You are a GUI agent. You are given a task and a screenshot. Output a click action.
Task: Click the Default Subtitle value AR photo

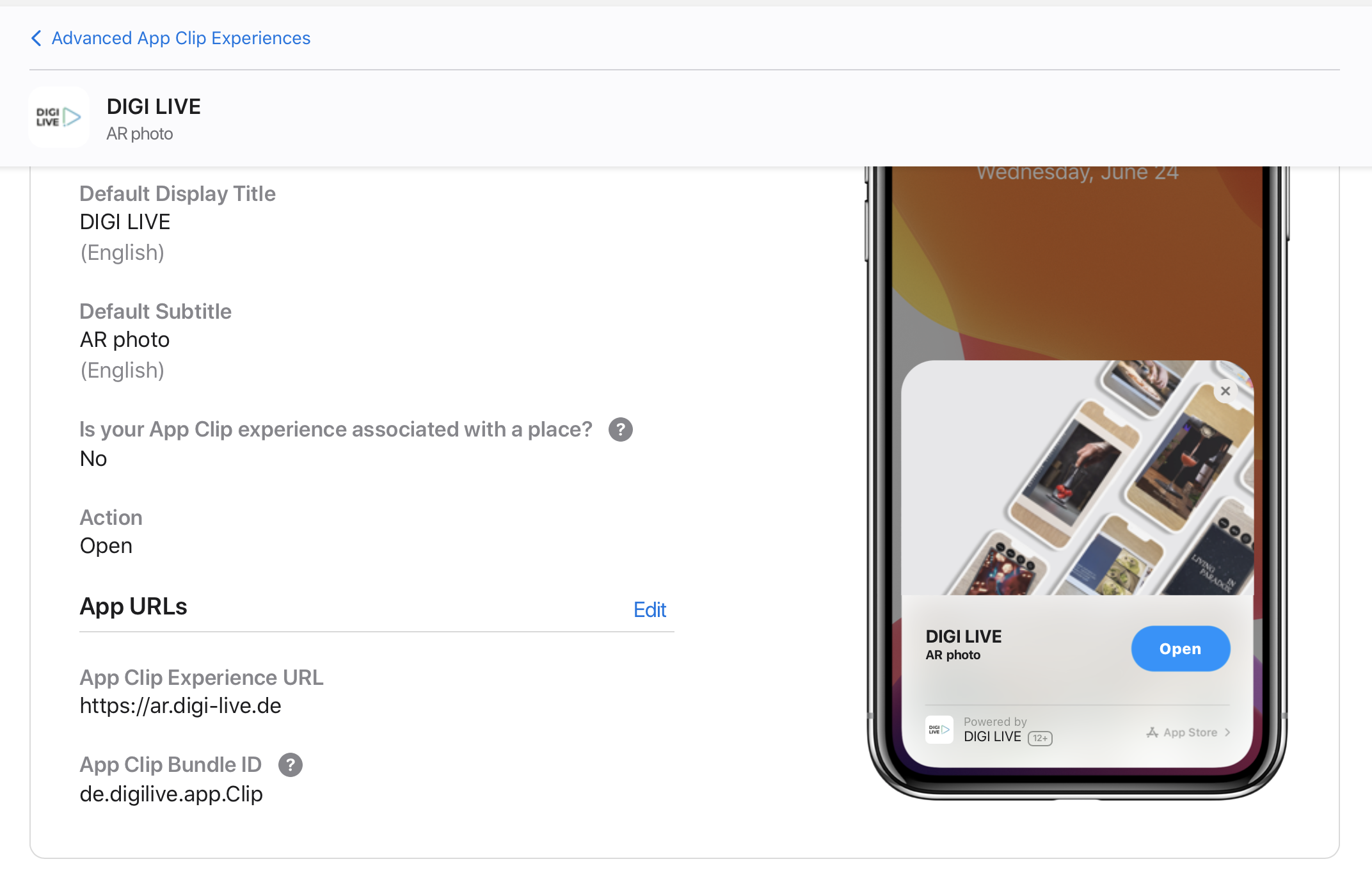pos(125,339)
